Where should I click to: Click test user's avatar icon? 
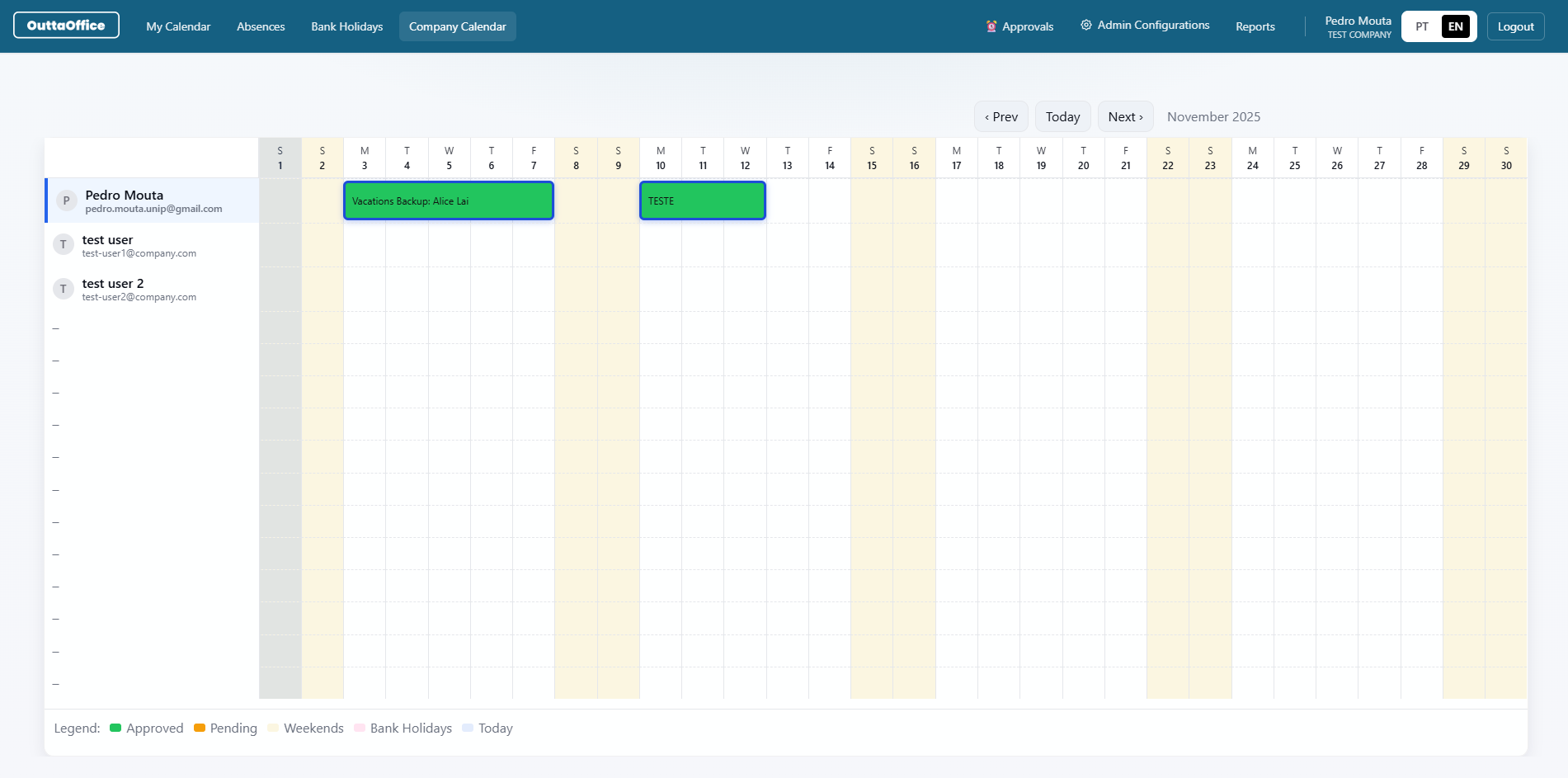click(64, 244)
